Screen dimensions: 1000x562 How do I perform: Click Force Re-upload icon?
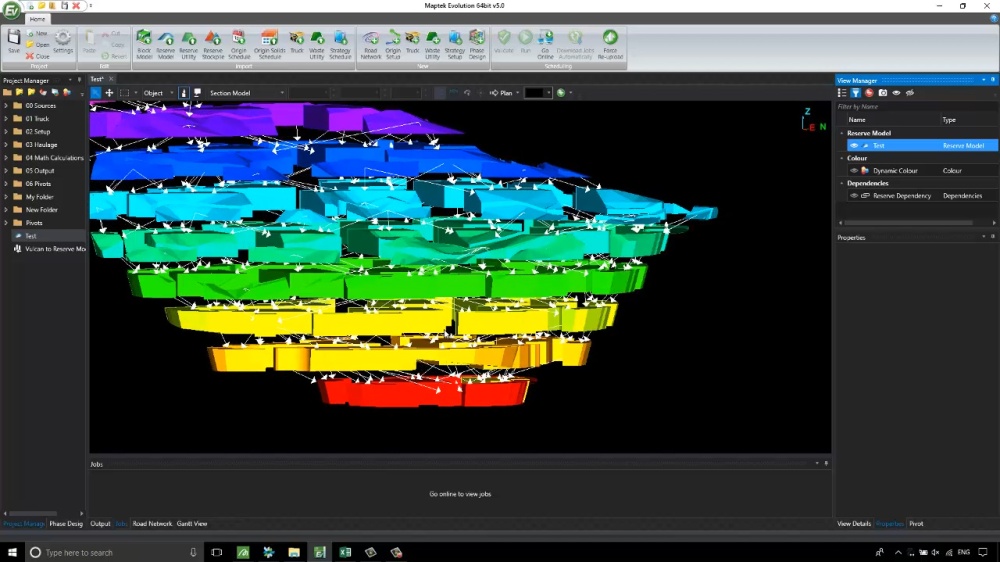pyautogui.click(x=610, y=44)
